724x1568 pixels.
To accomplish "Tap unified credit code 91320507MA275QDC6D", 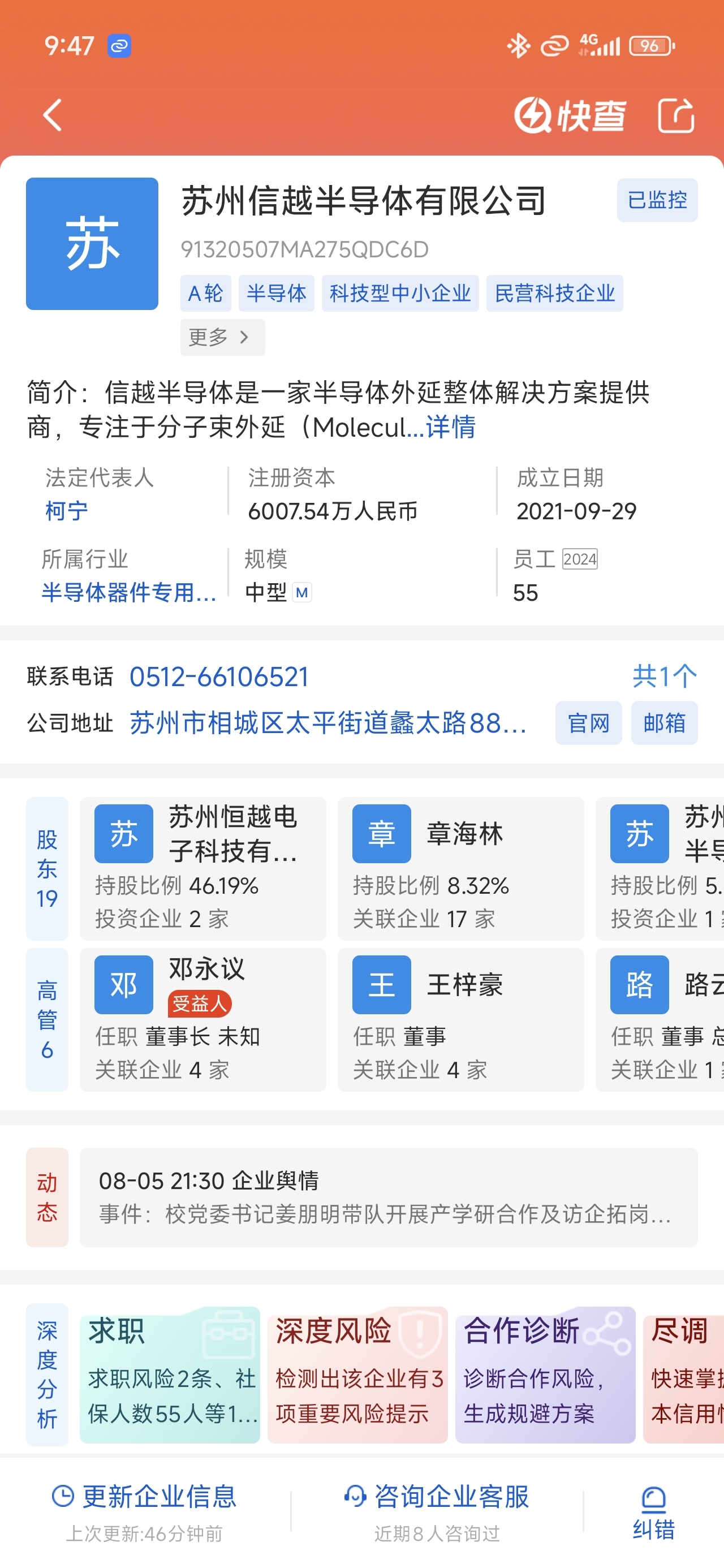I will point(304,249).
